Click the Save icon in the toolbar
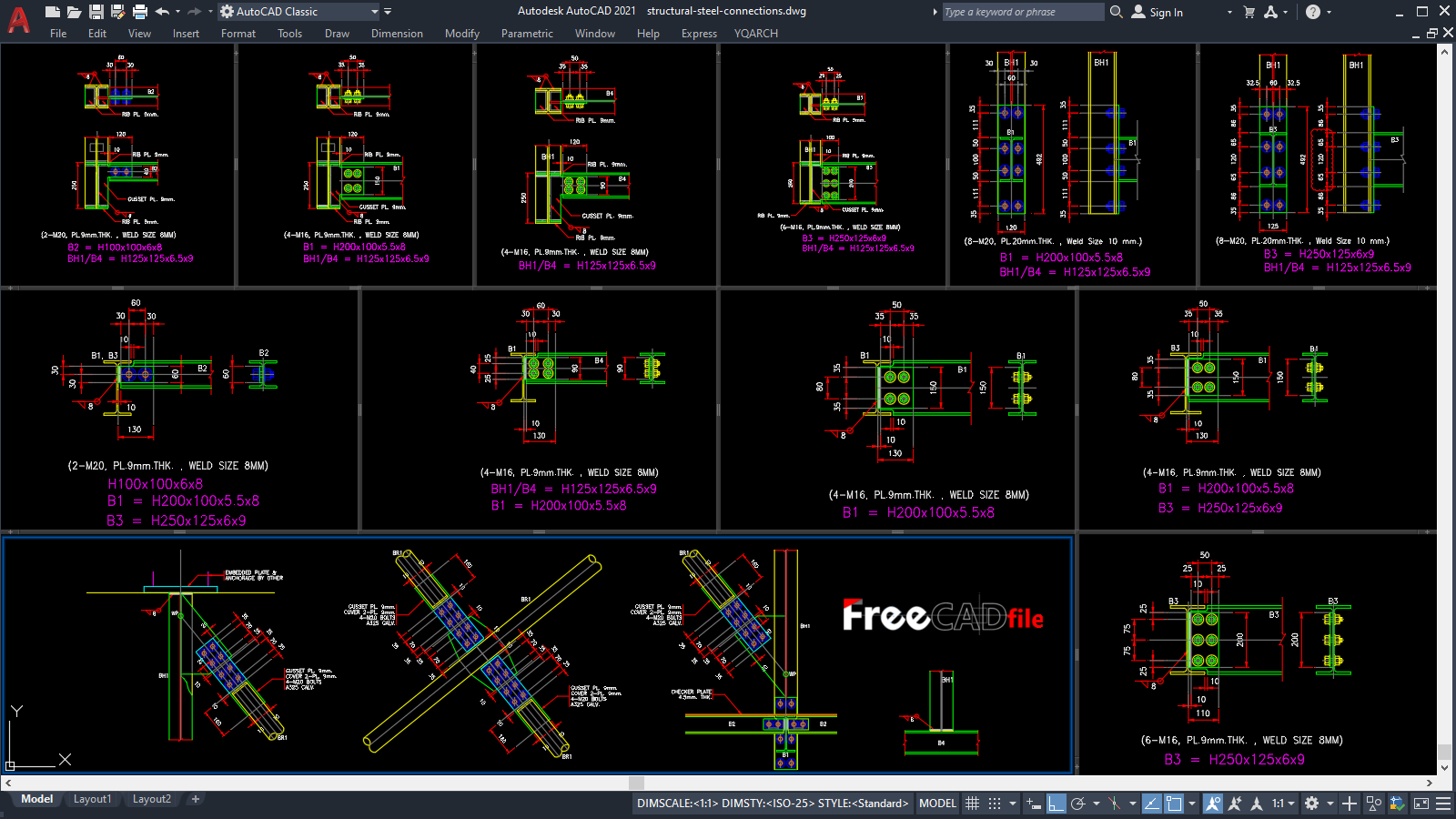 [x=96, y=12]
